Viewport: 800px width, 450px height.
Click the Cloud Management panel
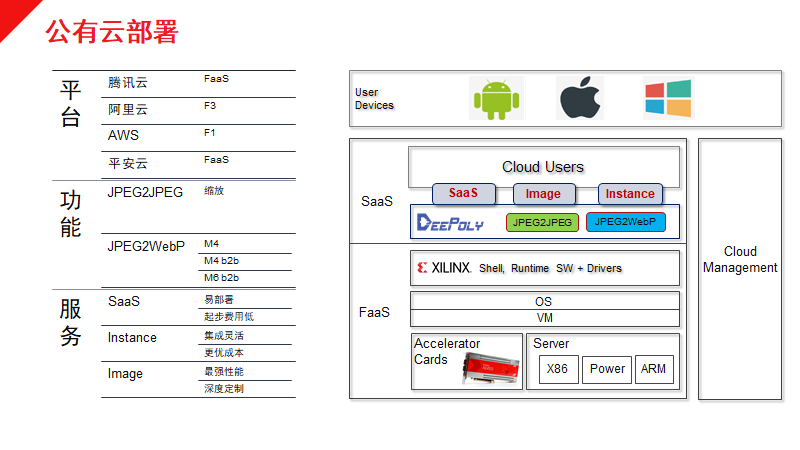(x=740, y=260)
